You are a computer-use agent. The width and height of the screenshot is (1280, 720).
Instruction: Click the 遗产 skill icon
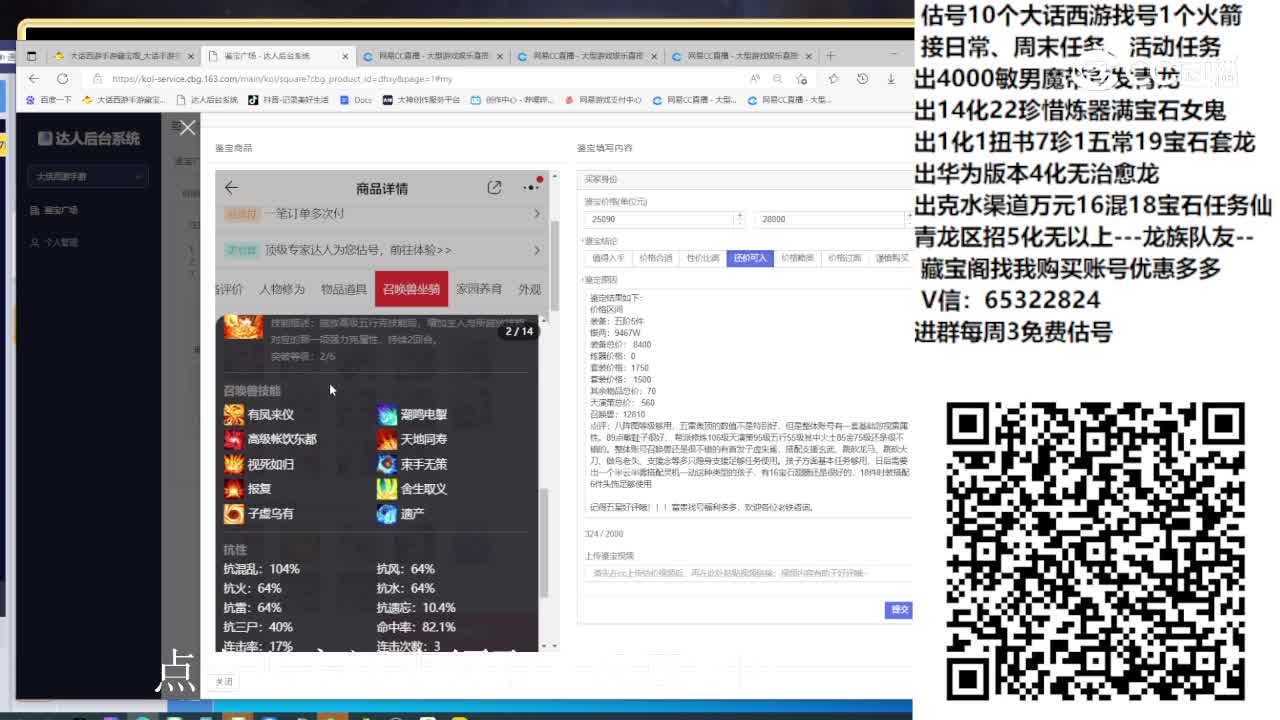[387, 513]
